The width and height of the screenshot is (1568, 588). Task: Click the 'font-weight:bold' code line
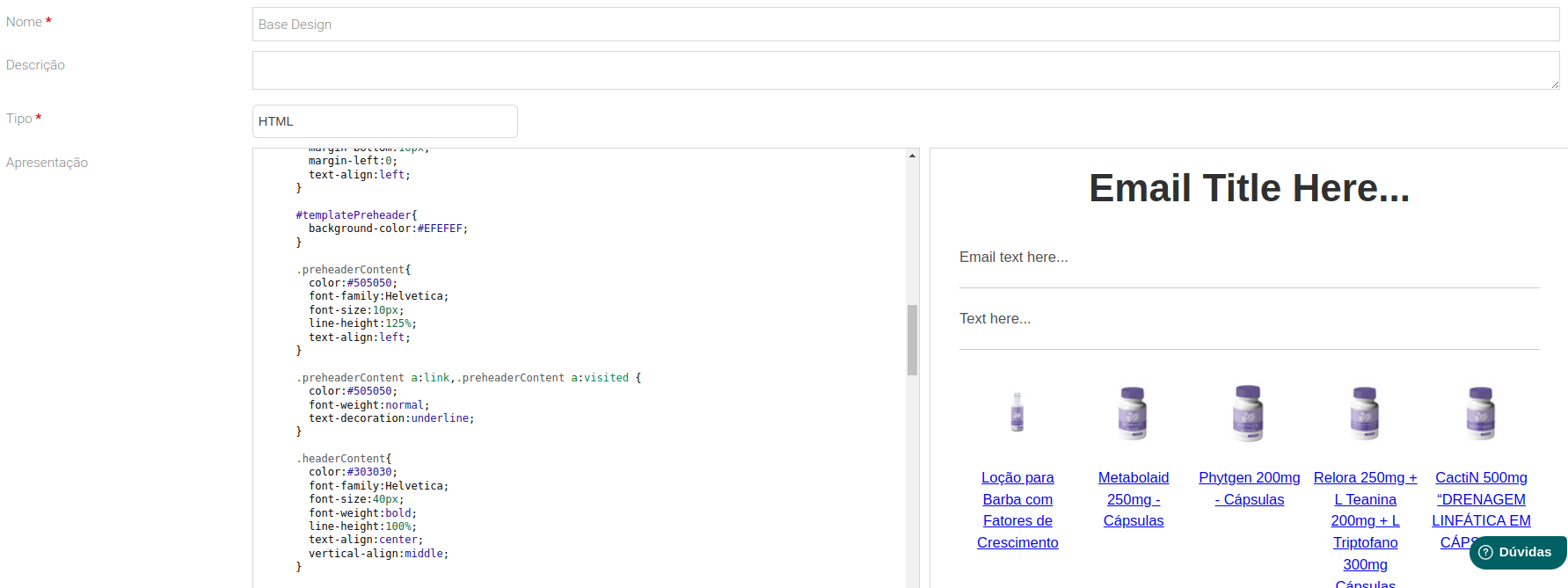362,513
